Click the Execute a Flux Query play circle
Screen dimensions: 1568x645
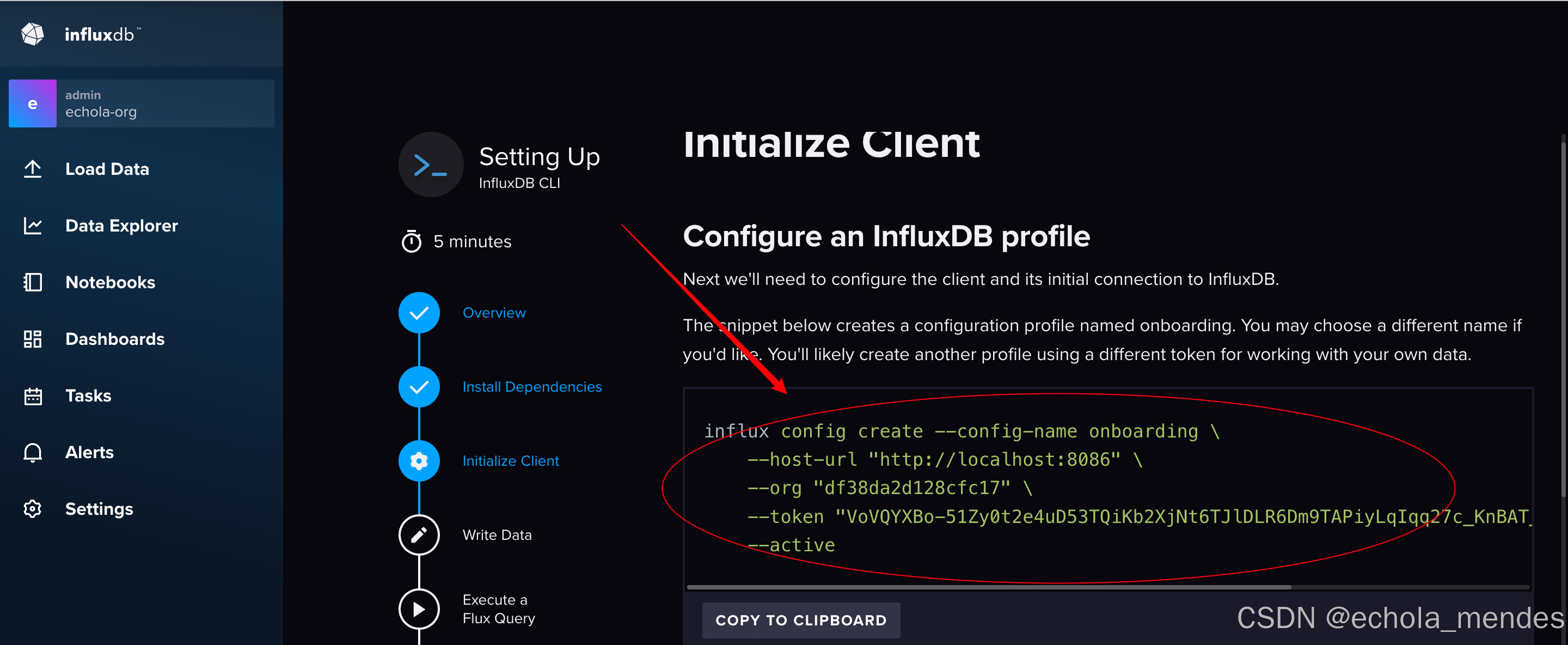coord(419,609)
